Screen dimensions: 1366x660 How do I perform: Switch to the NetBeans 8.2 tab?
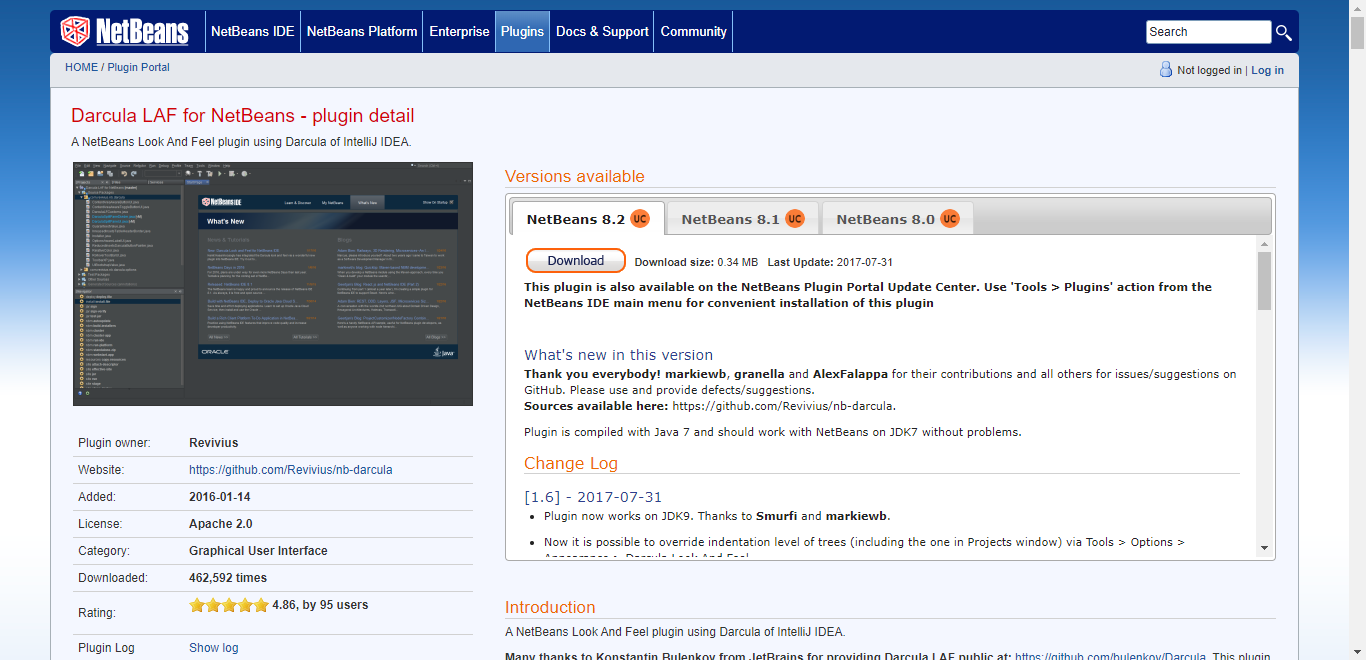click(x=588, y=219)
